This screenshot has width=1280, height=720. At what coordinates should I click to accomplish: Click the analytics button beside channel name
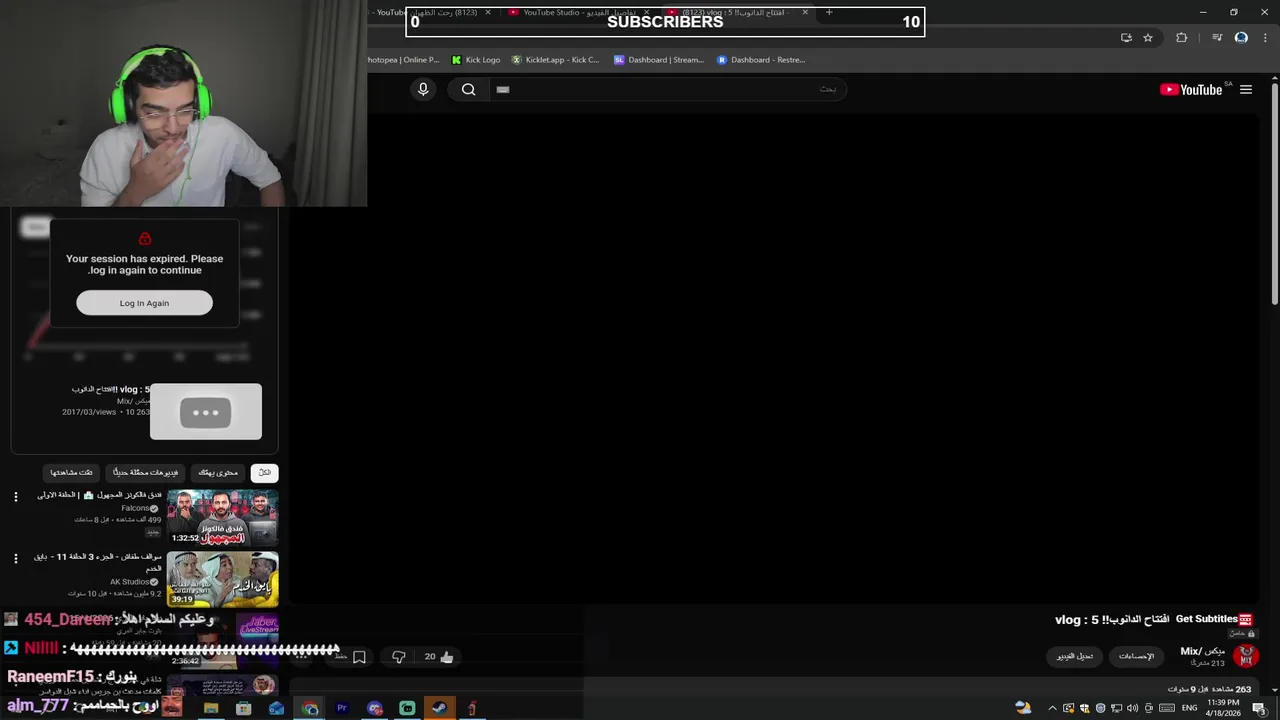pyautogui.click(x=1136, y=656)
